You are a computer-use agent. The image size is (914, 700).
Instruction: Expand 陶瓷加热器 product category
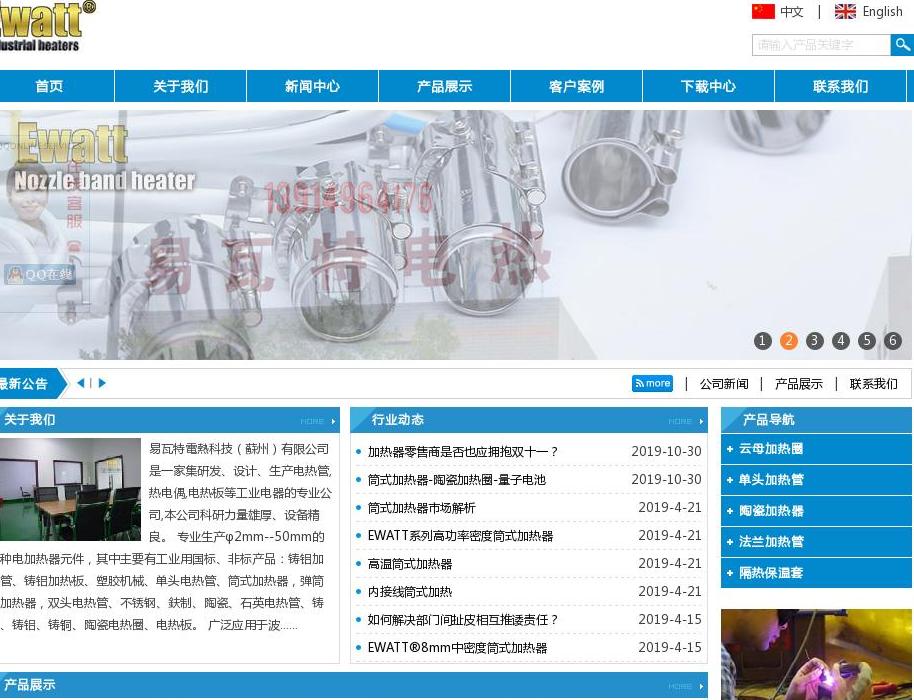tap(816, 511)
